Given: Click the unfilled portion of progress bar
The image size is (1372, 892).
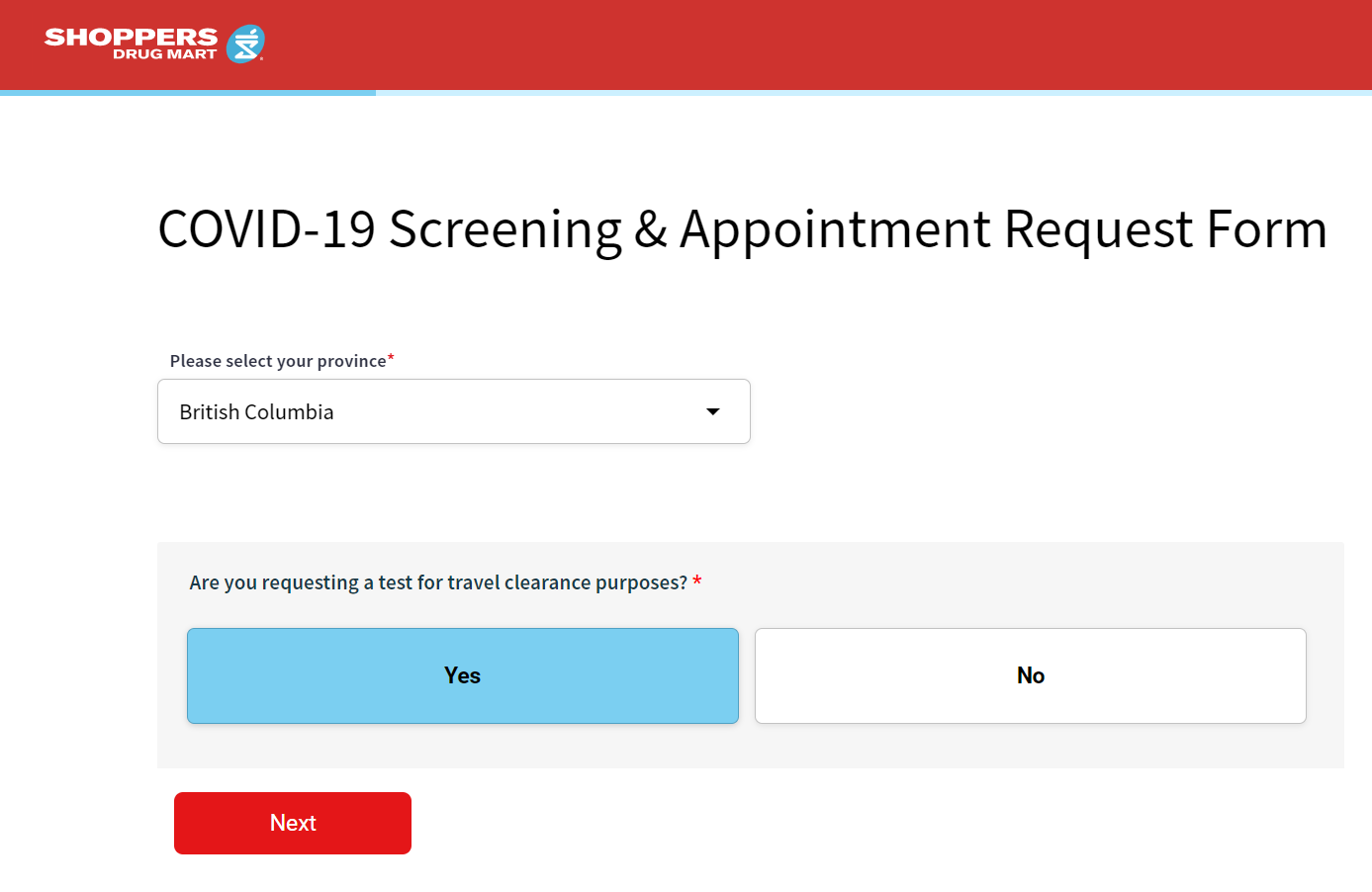Looking at the screenshot, I should pos(870,93).
